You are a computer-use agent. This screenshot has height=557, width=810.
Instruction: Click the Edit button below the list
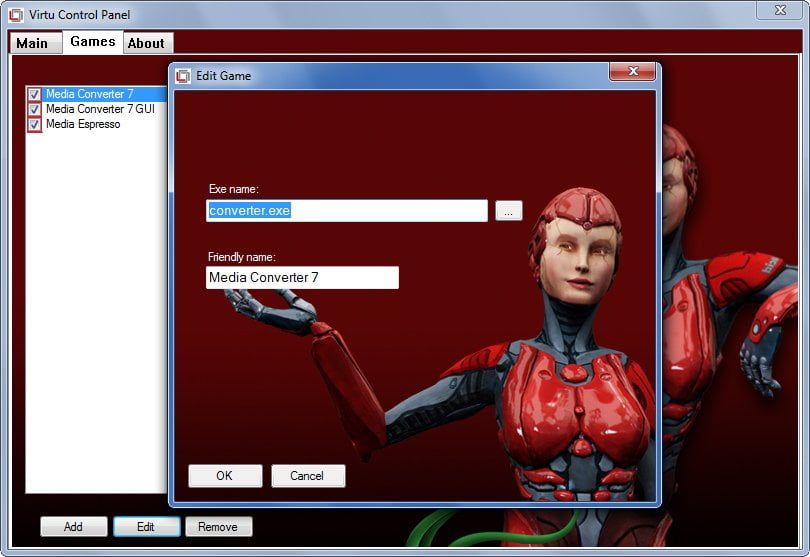[x=147, y=527]
